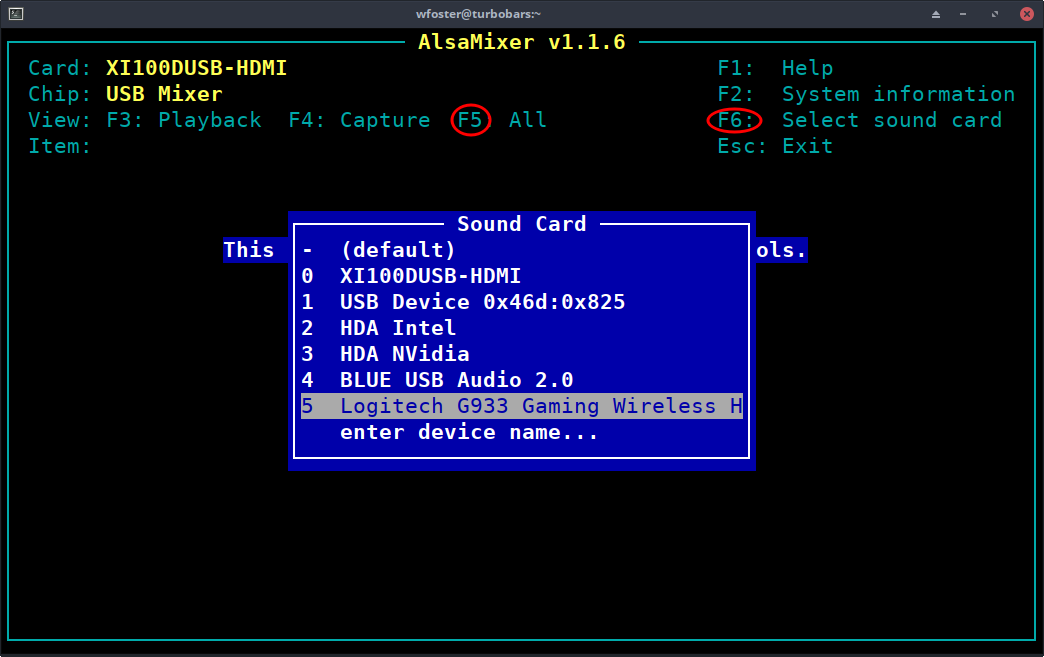Image resolution: width=1044 pixels, height=657 pixels.
Task: Choose BLUE USB Audio 2.0 card
Action: pyautogui.click(x=521, y=380)
